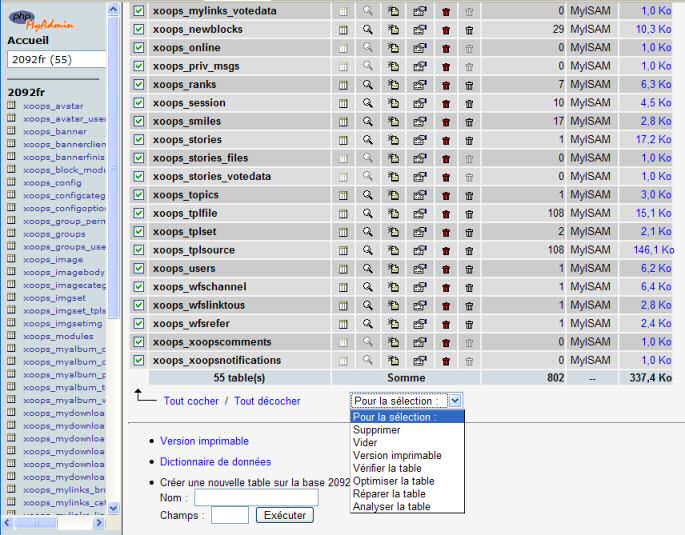Uncheck the xoops_topics checkbox
Viewport: 685px width, 535px height.
(138, 195)
